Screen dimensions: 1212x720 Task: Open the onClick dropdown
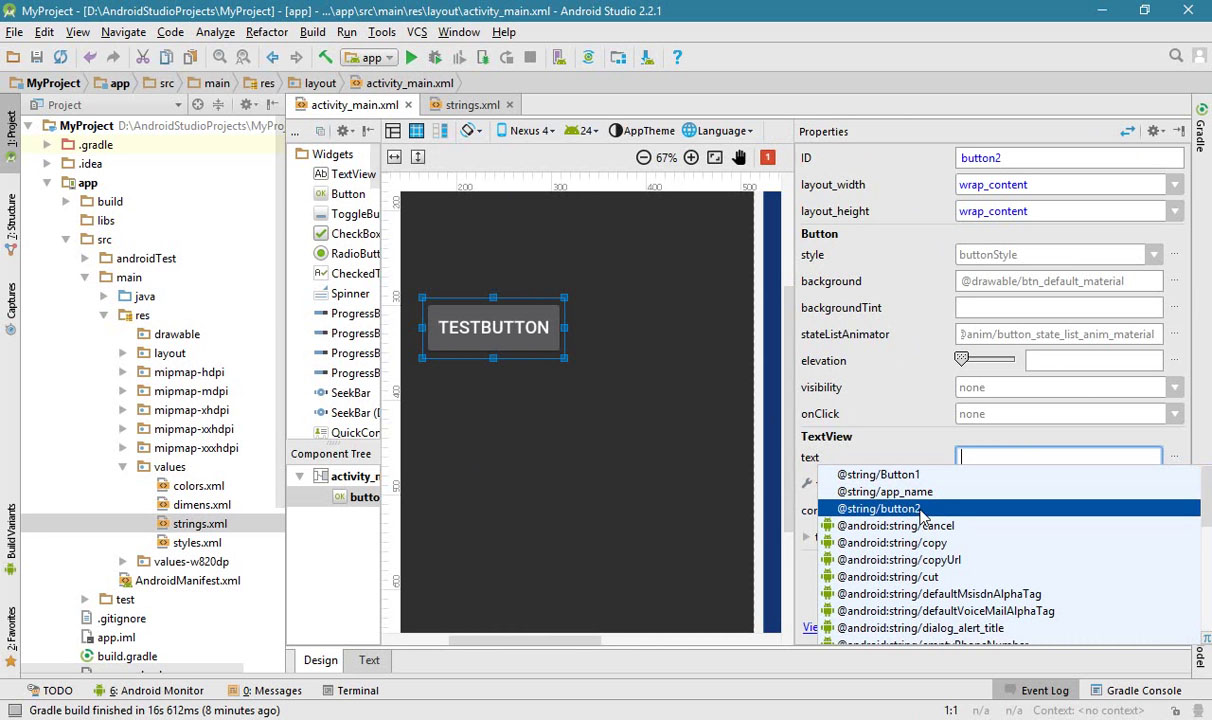point(1175,414)
